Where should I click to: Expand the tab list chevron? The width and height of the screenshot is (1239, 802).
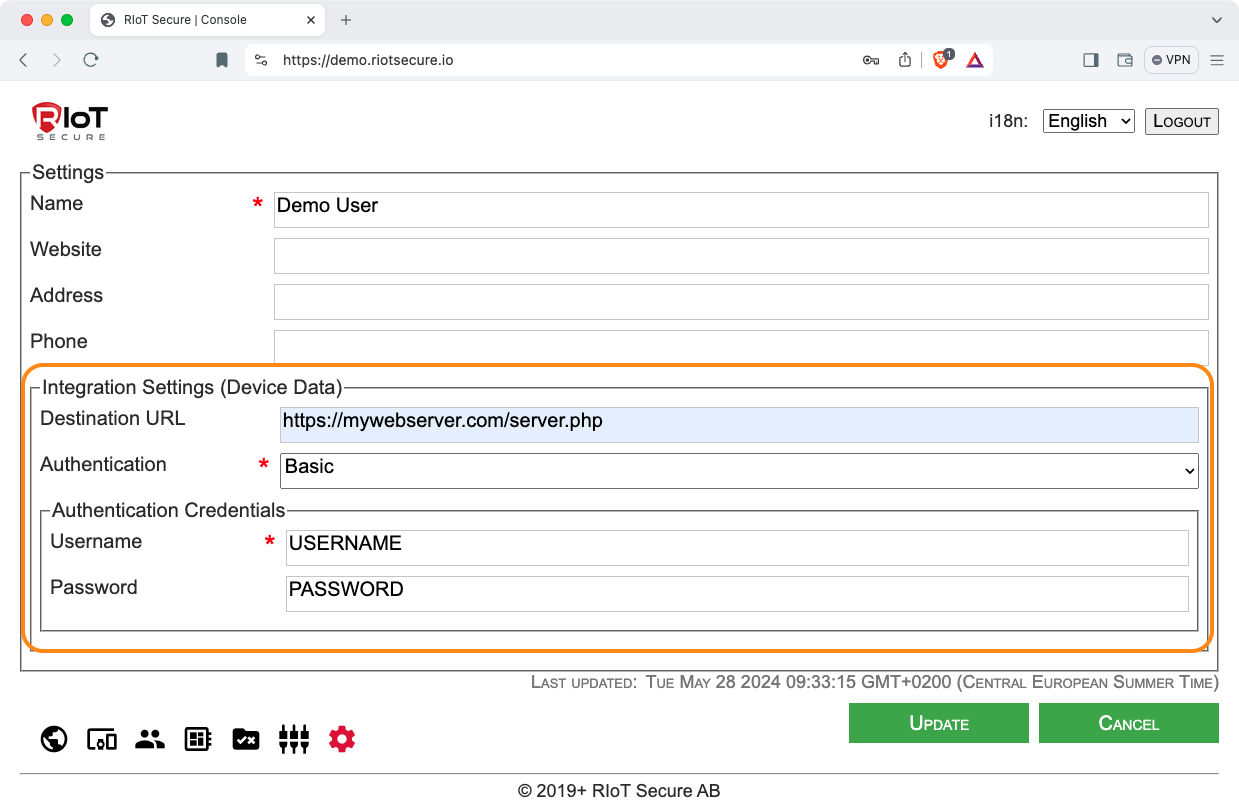1217,20
